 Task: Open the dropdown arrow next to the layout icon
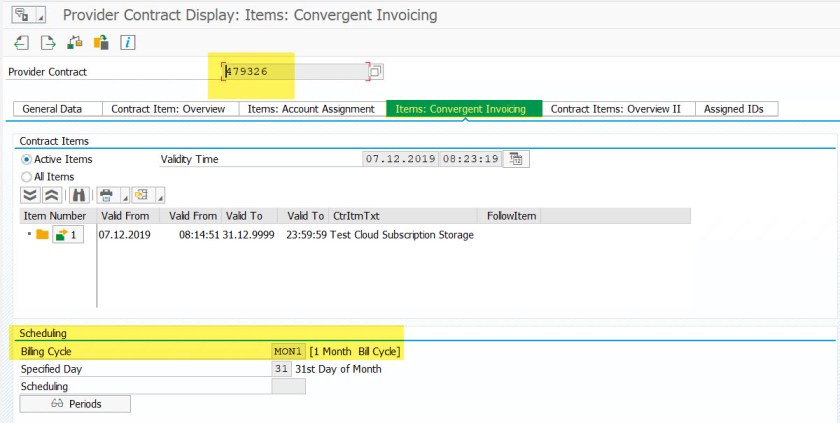pos(160,195)
